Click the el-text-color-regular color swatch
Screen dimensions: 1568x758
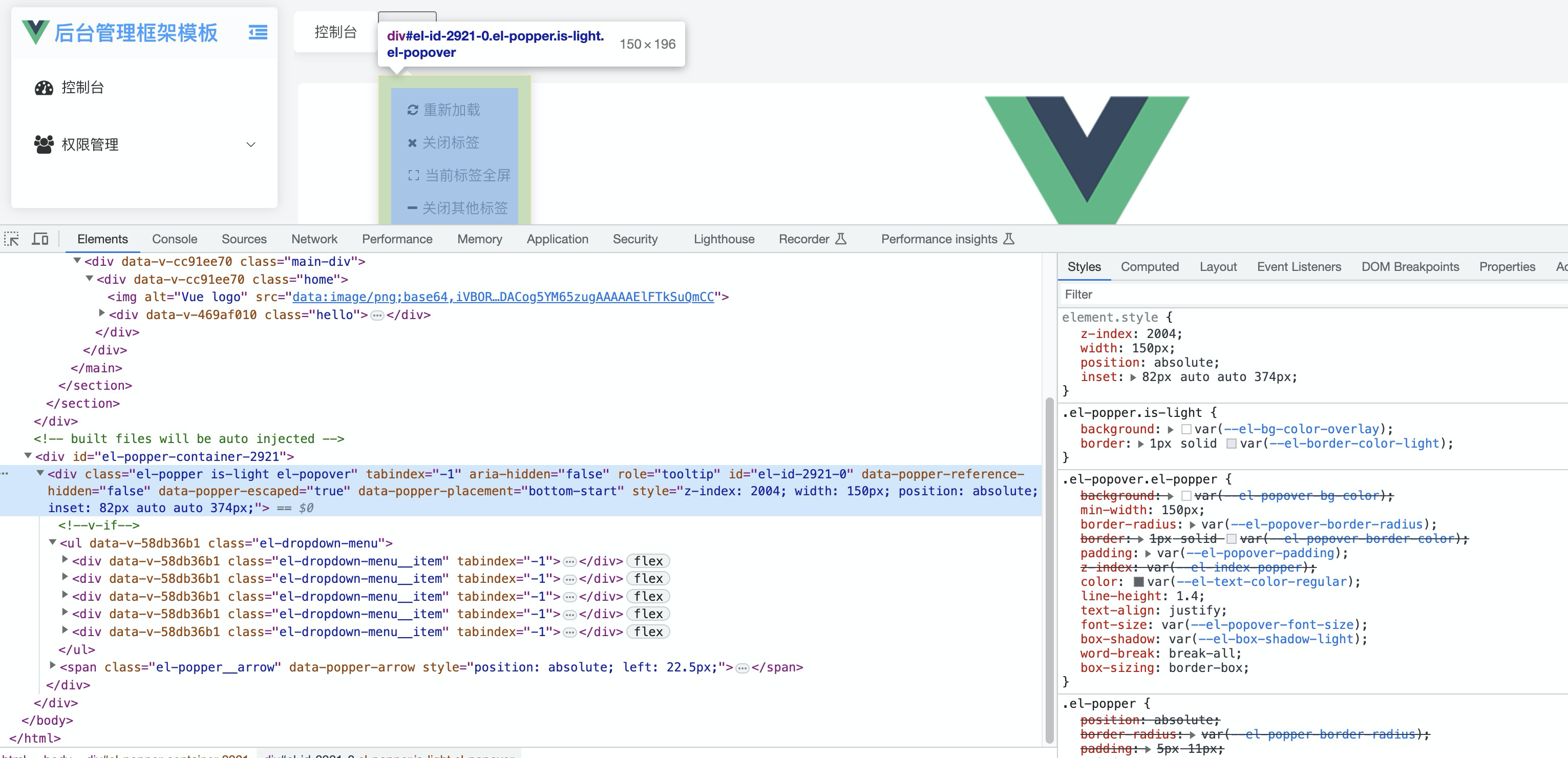point(1138,581)
